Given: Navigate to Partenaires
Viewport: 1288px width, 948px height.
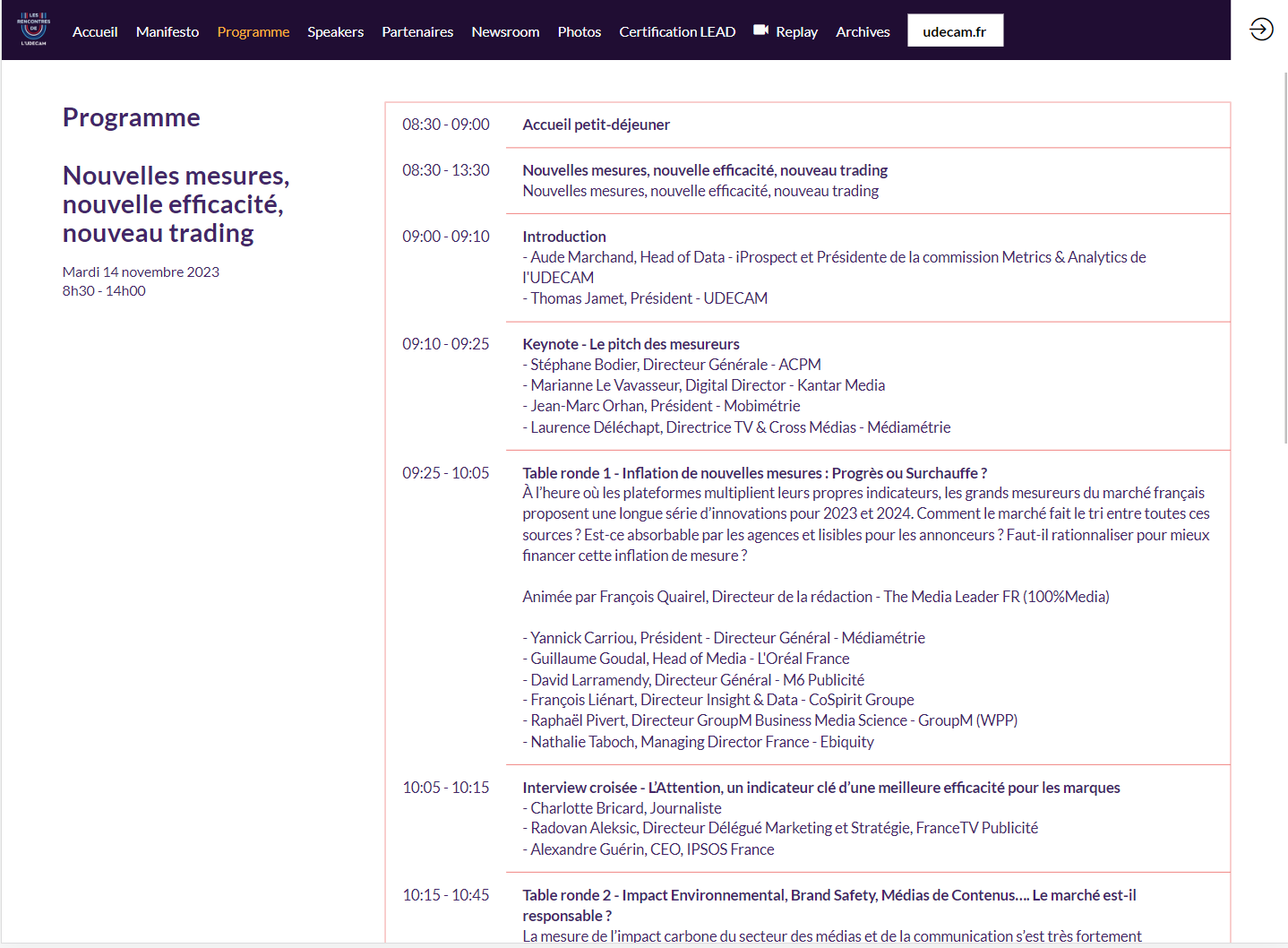Looking at the screenshot, I should 417,31.
